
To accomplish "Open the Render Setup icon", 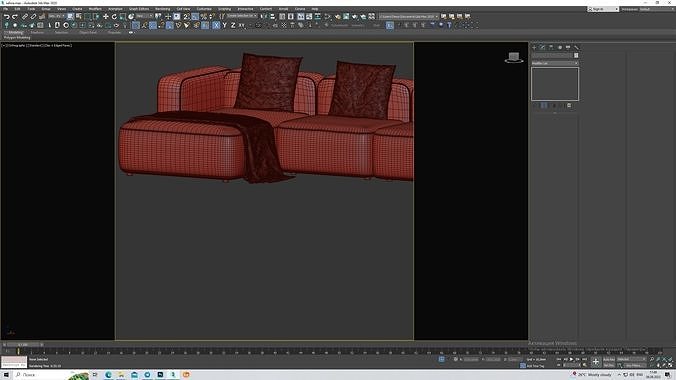I will [x=338, y=16].
